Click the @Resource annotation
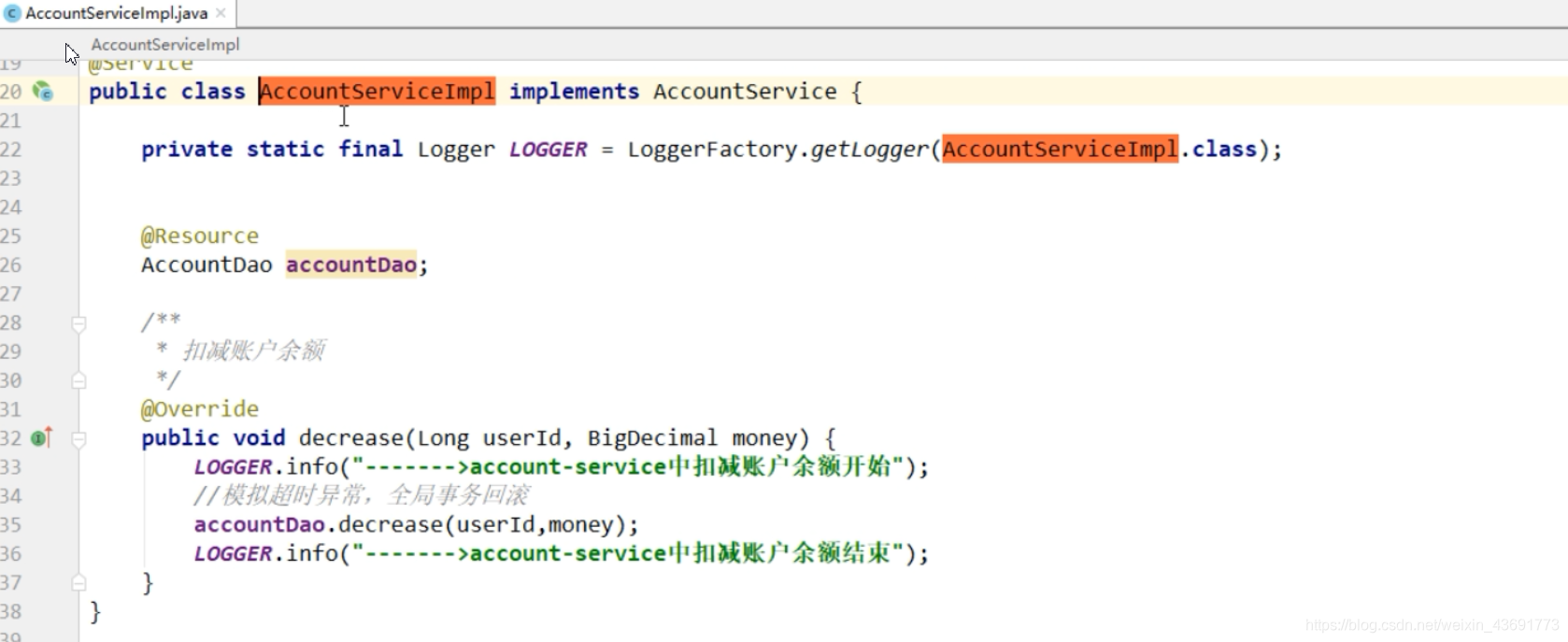 [200, 236]
